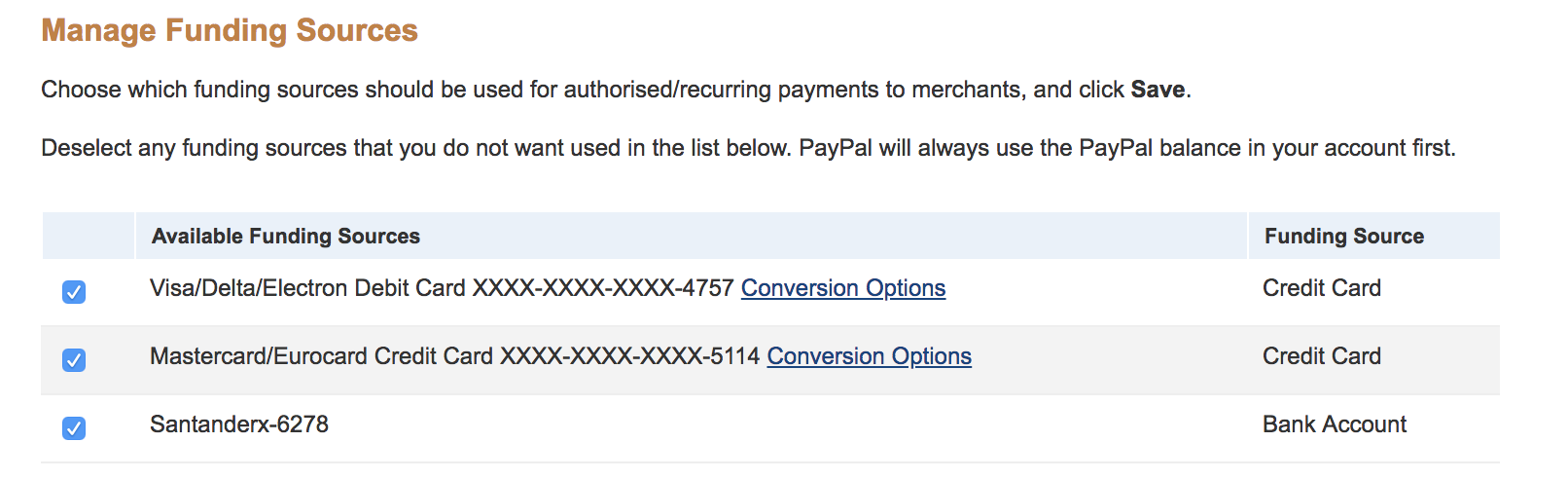The image size is (1568, 479).
Task: Select the Mastercard/Eurocard Credit Card name text
Action: pyautogui.click(x=321, y=357)
